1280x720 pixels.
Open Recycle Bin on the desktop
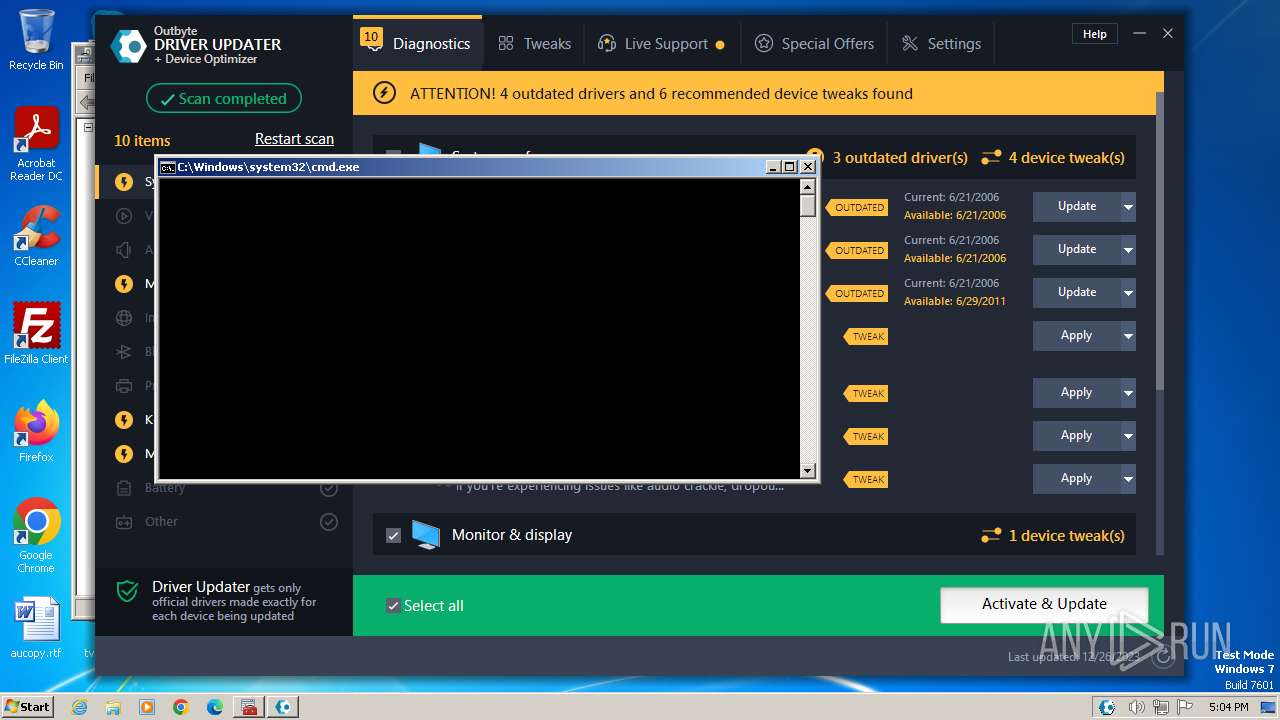coord(36,40)
